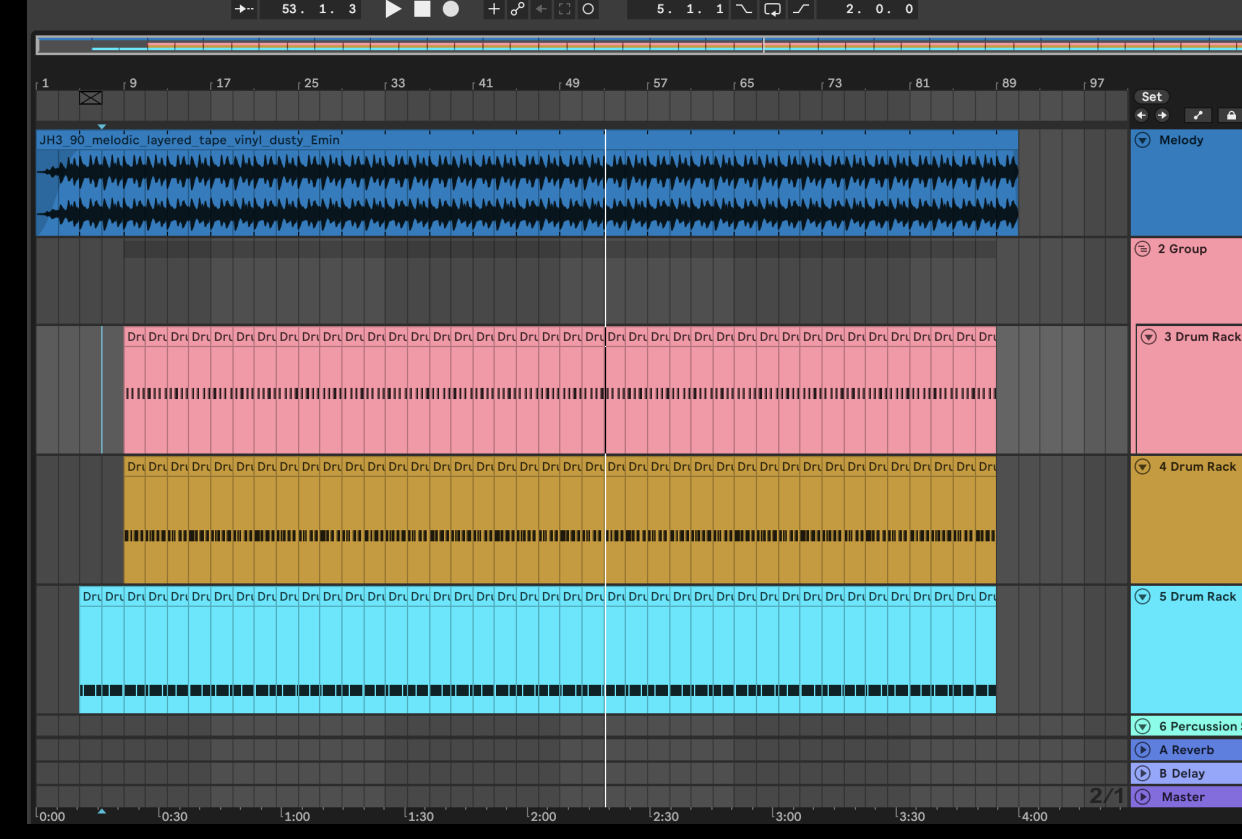Arm the Arrangement Record button

[x=451, y=9]
